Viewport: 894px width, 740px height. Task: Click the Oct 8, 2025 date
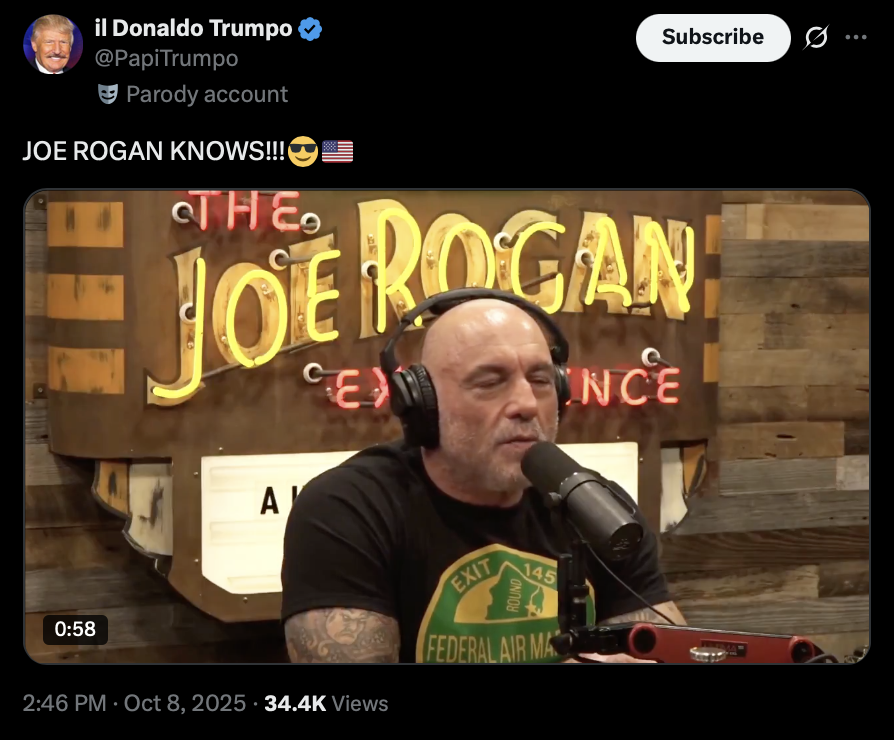click(x=185, y=703)
